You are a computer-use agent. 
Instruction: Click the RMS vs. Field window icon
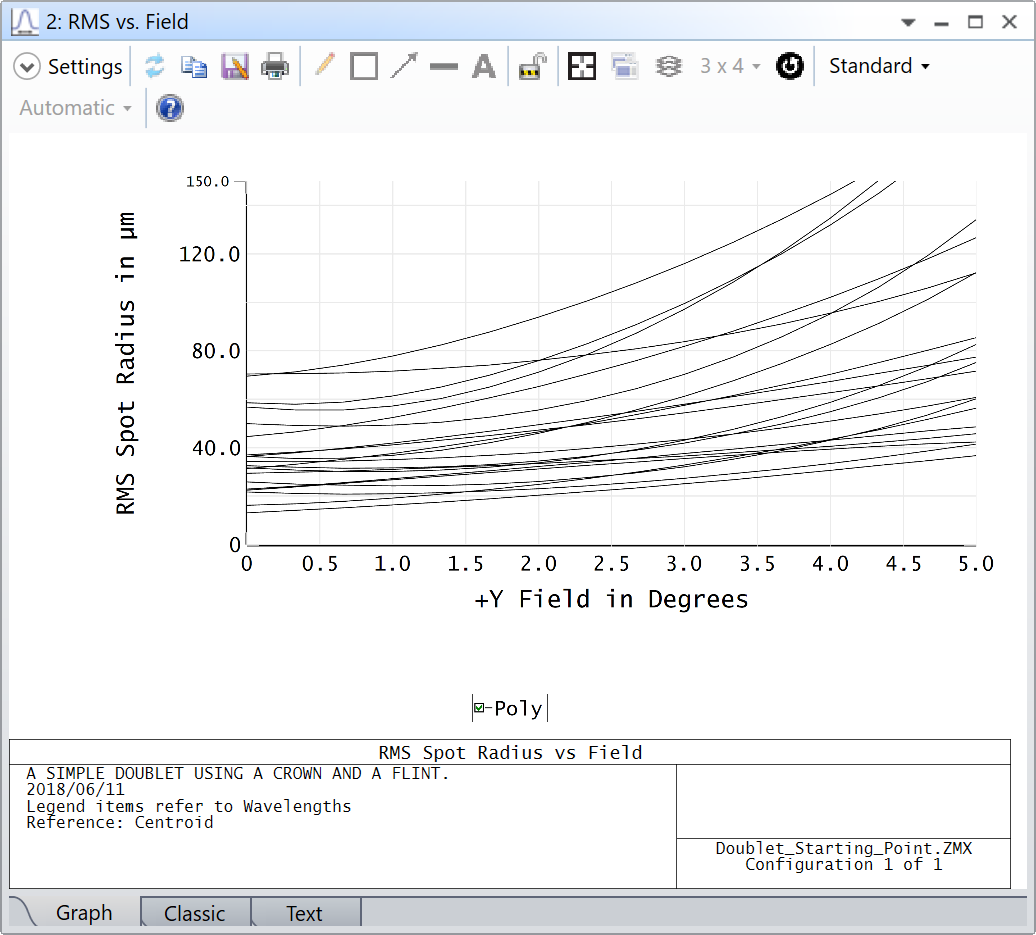tap(24, 22)
